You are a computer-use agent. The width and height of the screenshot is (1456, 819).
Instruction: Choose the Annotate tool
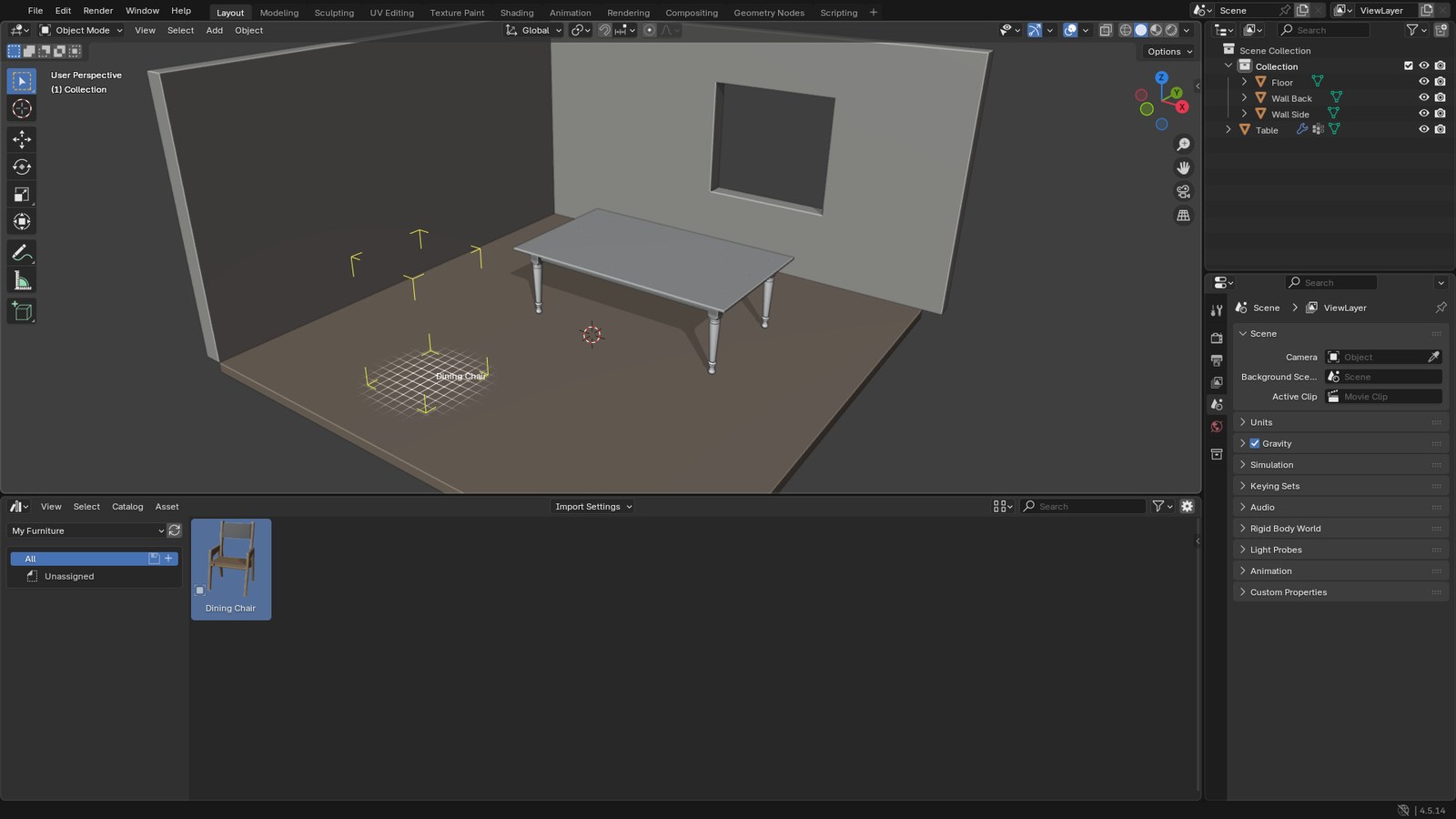pyautogui.click(x=22, y=253)
